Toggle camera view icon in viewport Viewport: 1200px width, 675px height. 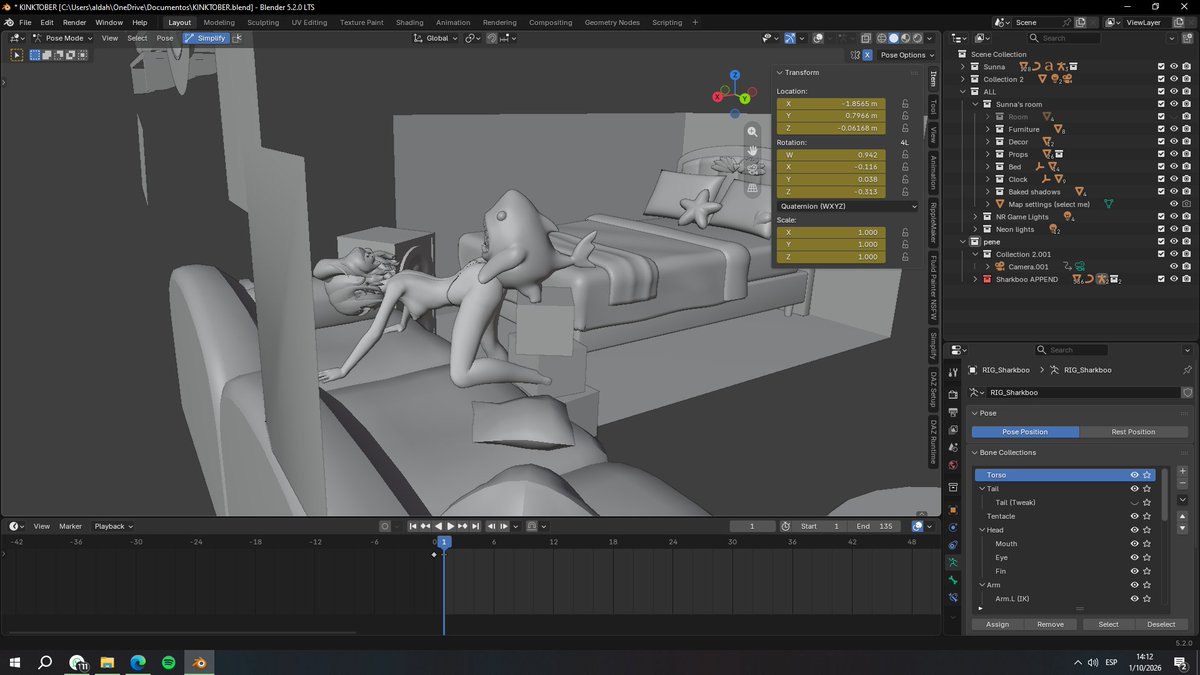coord(752,168)
